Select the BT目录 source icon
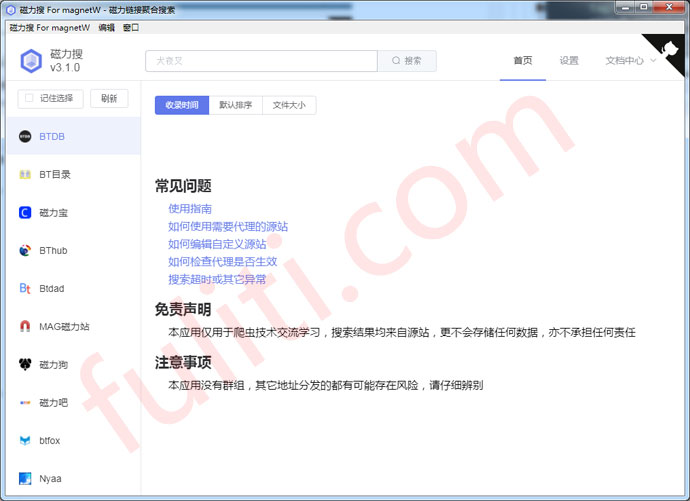The image size is (690, 501). [x=25, y=174]
